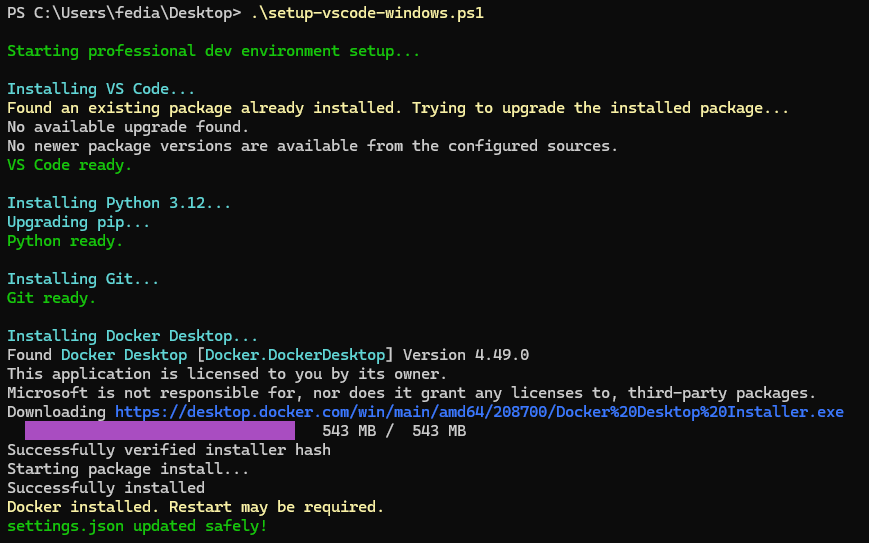The image size is (869, 543).
Task: Click the 'Python ready.' status line
Action: [x=65, y=241]
